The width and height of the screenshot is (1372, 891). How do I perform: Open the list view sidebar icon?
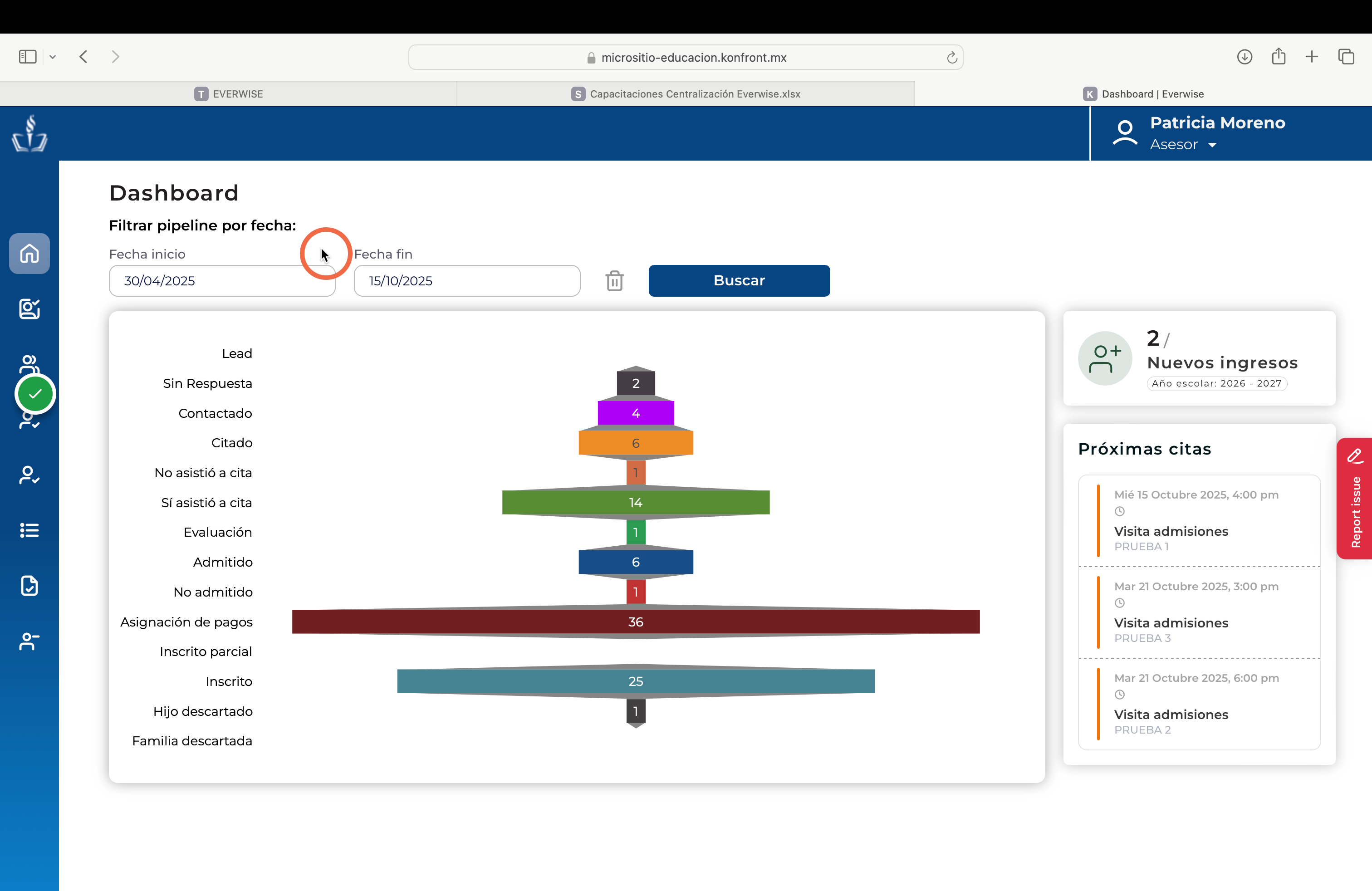pos(29,530)
